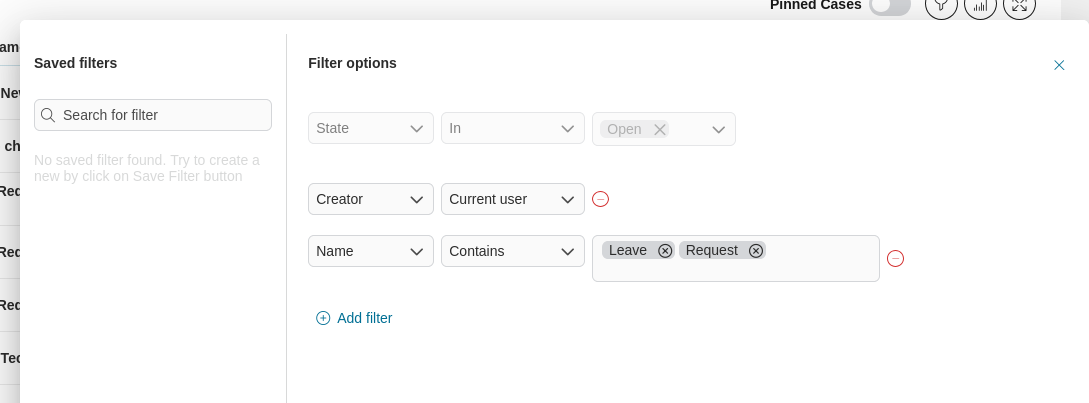The image size is (1089, 403).
Task: Remove the Leave tag
Action: (x=665, y=251)
